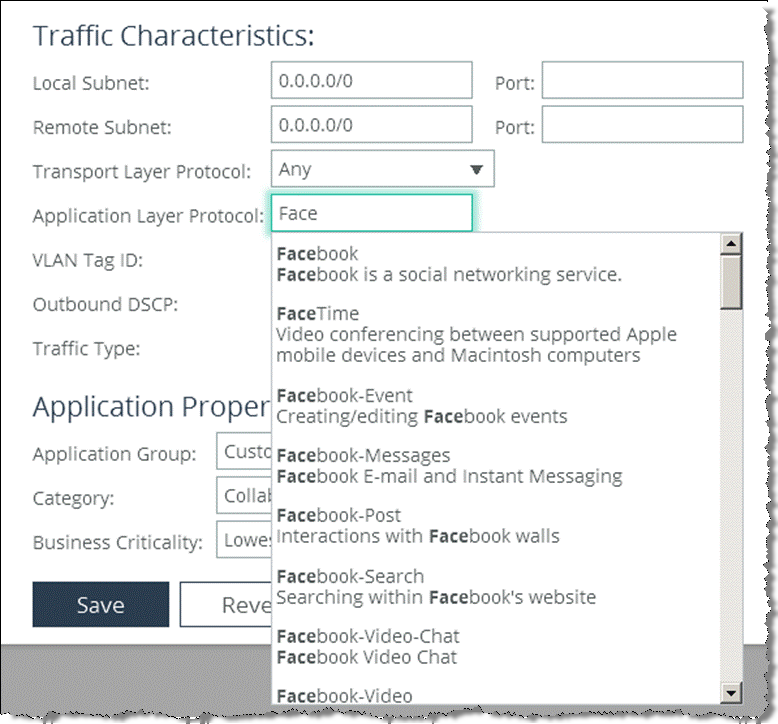Focus the Local Subnet input field
The height and width of the screenshot is (724, 778).
click(x=372, y=80)
